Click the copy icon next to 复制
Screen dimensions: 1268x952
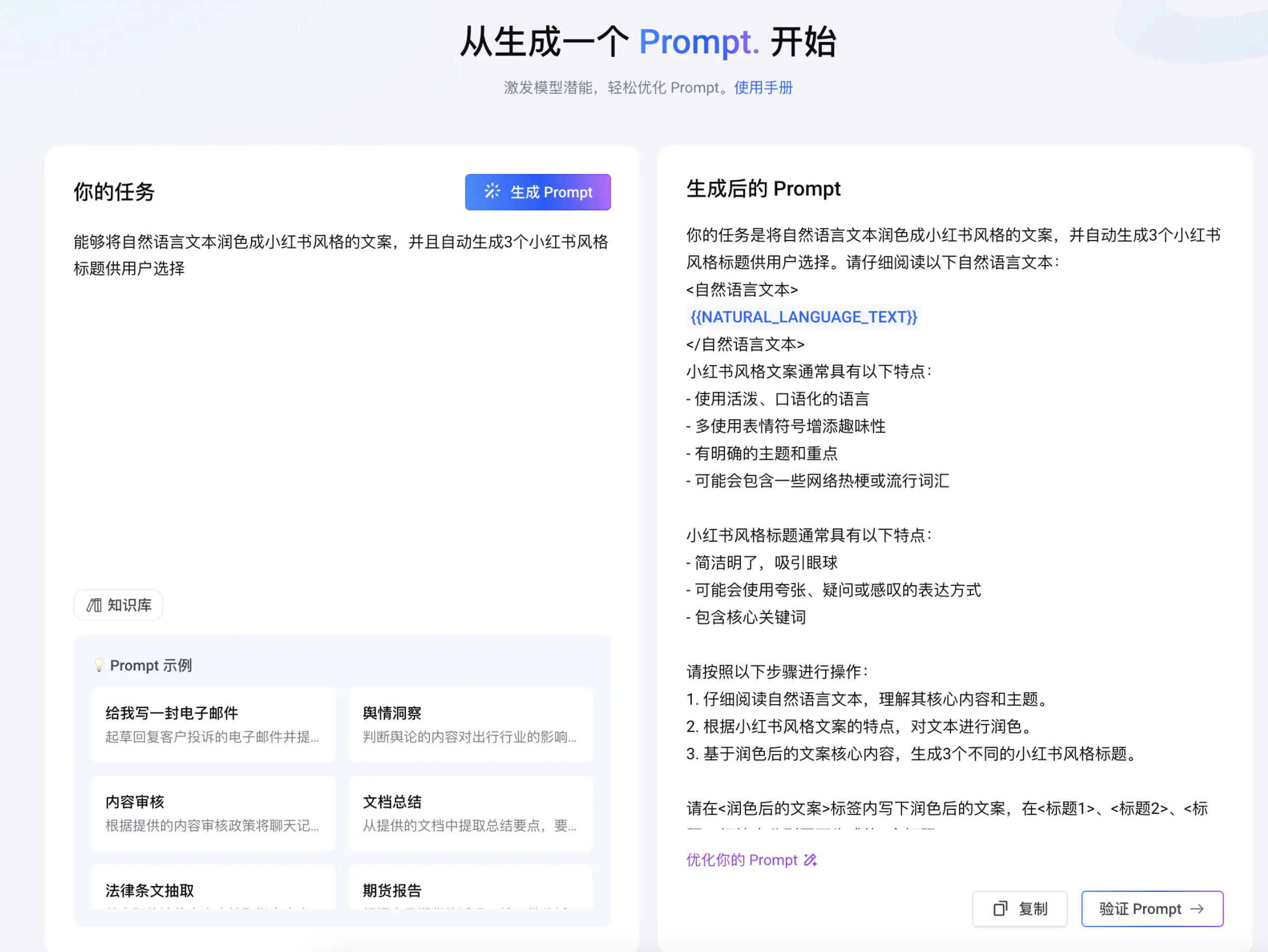(1000, 909)
